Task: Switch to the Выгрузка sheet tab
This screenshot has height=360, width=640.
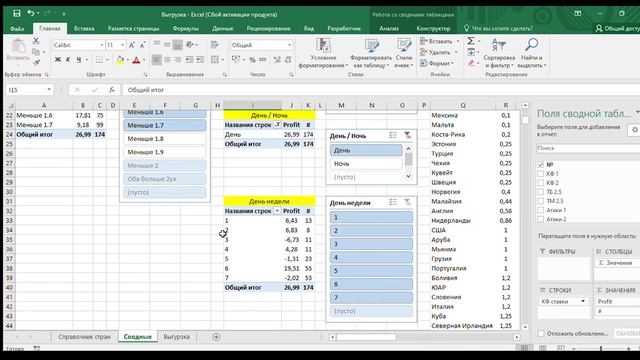Action: coord(177,337)
